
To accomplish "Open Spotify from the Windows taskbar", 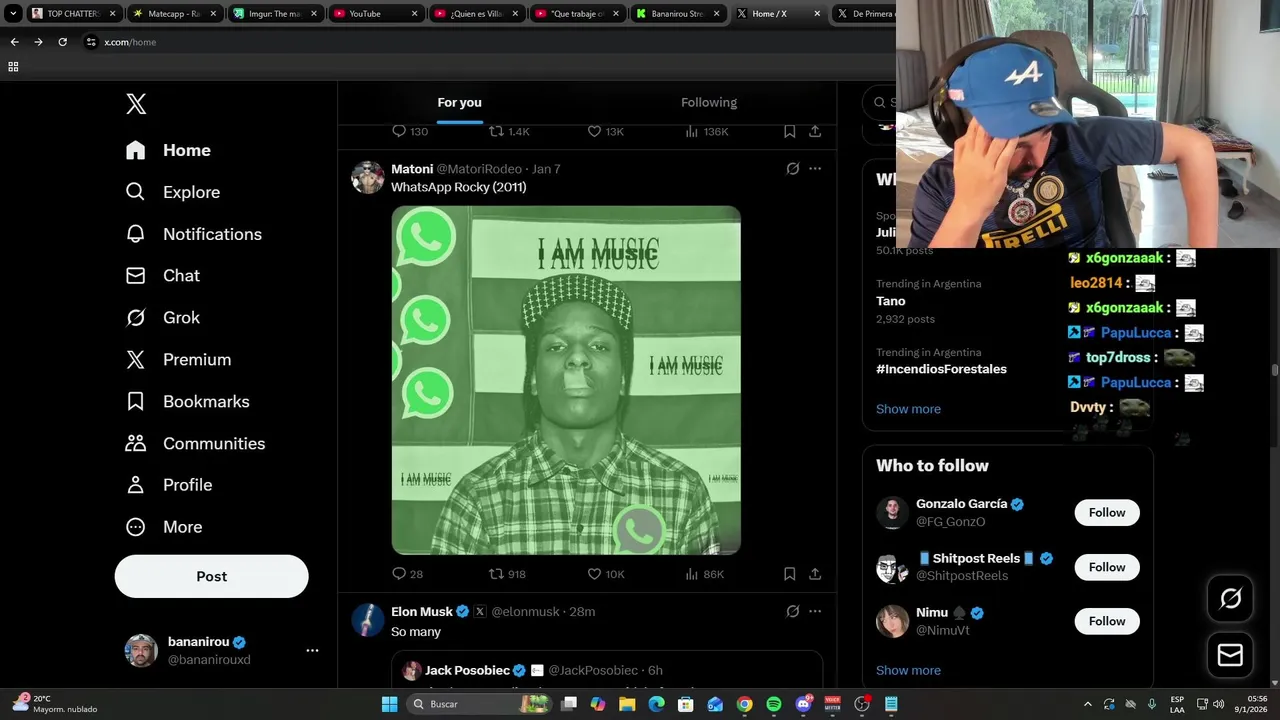I will 774,704.
